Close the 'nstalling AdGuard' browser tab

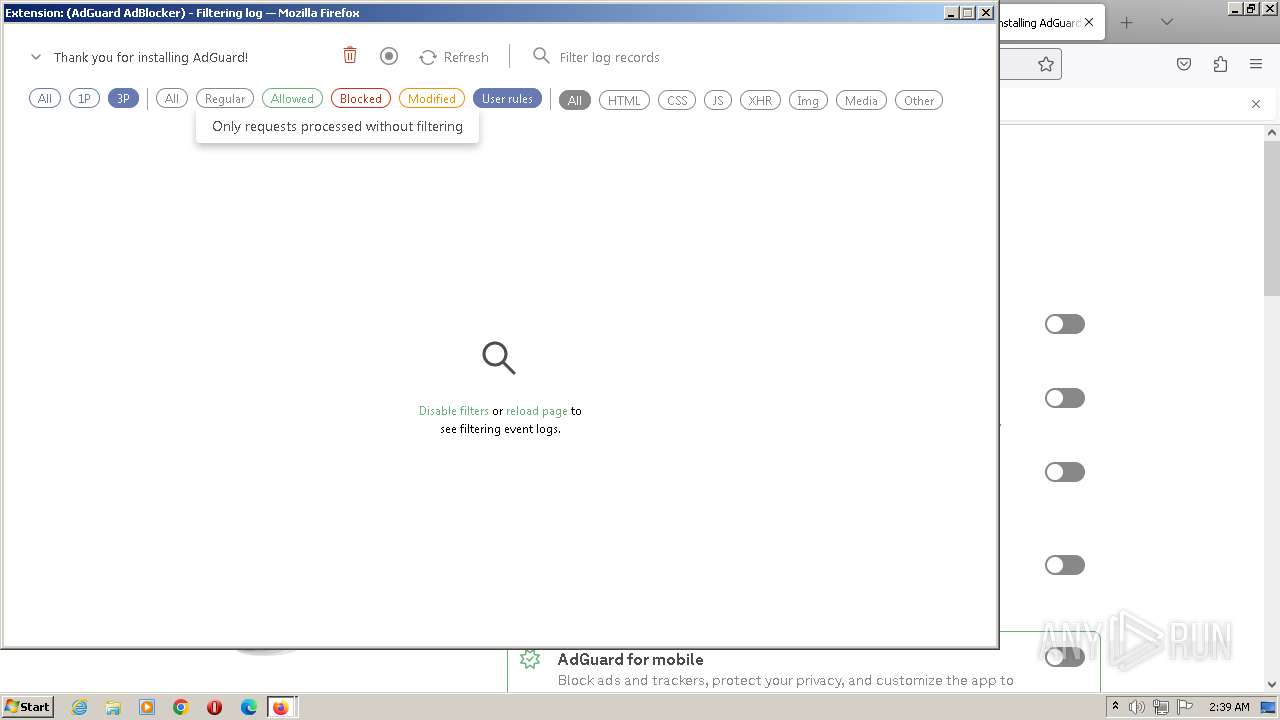coord(1089,22)
